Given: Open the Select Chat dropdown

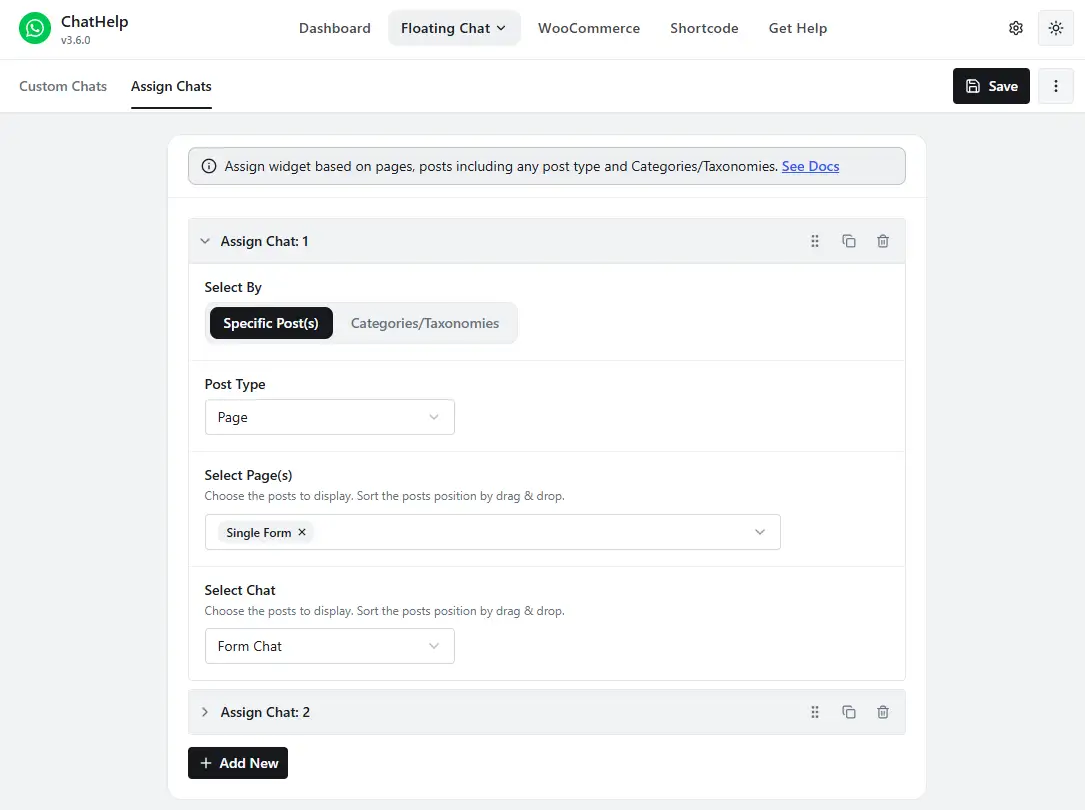Looking at the screenshot, I should 329,646.
